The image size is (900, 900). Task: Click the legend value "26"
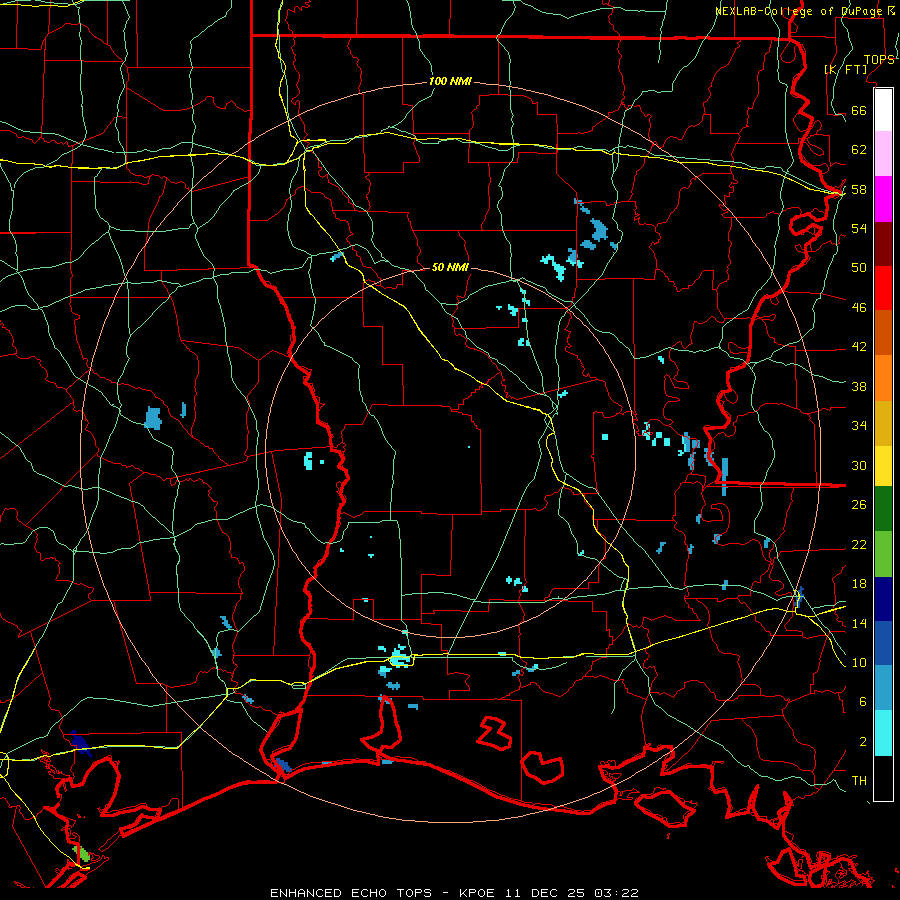859,505
